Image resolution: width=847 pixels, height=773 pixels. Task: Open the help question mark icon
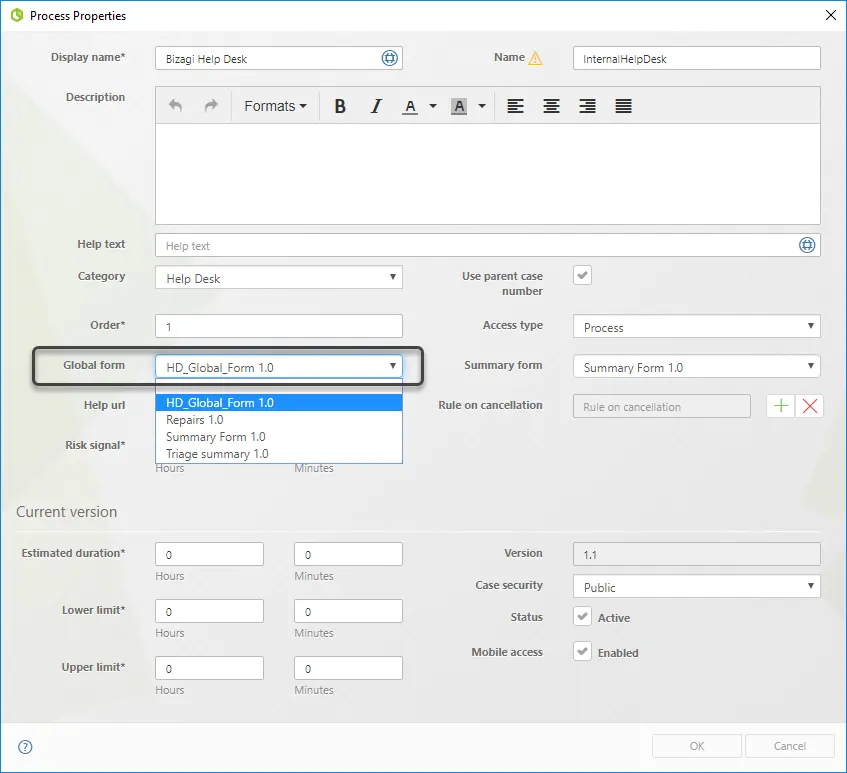[x=25, y=747]
